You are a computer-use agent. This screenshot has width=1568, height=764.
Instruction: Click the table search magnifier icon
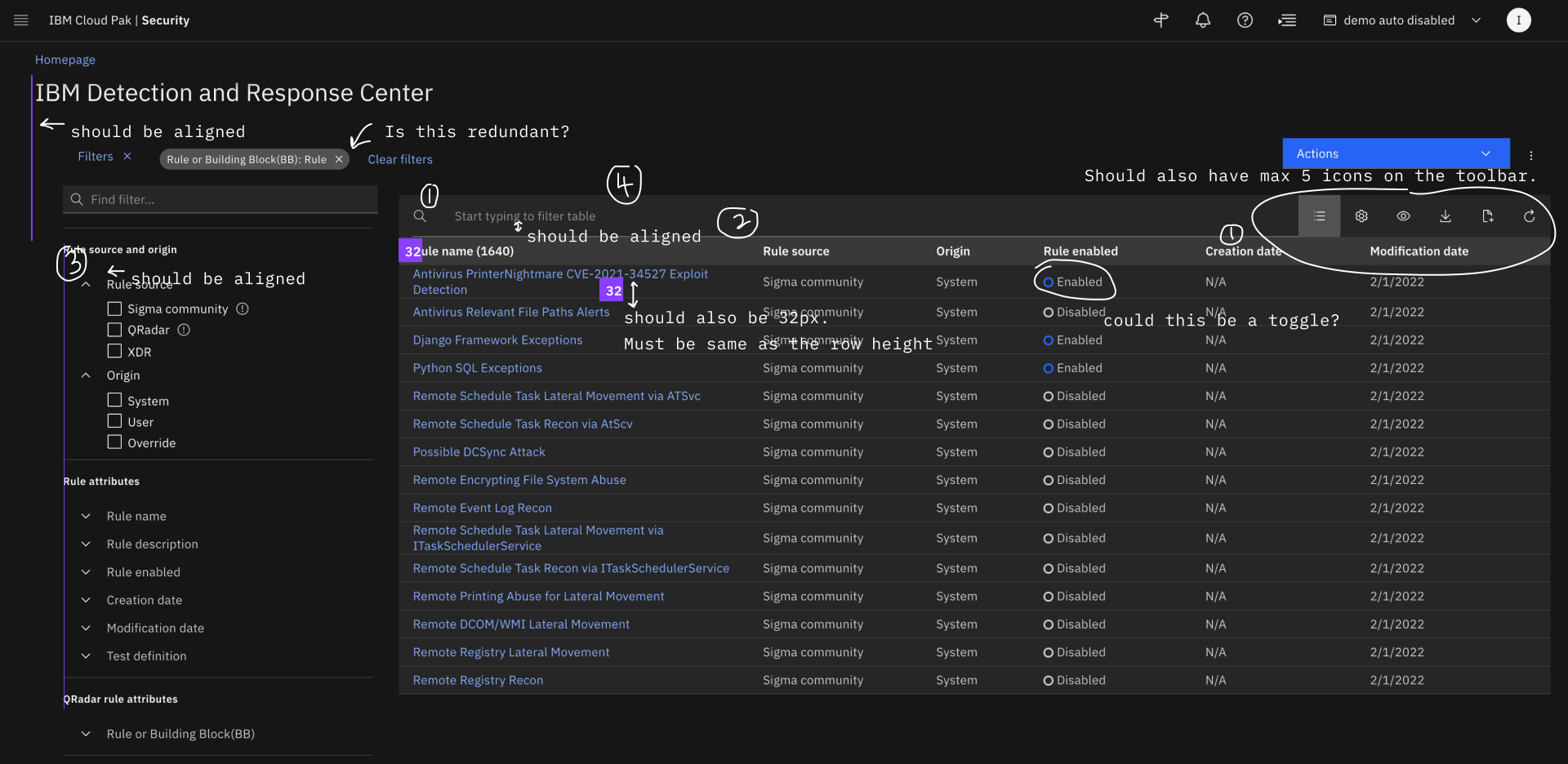tap(420, 215)
